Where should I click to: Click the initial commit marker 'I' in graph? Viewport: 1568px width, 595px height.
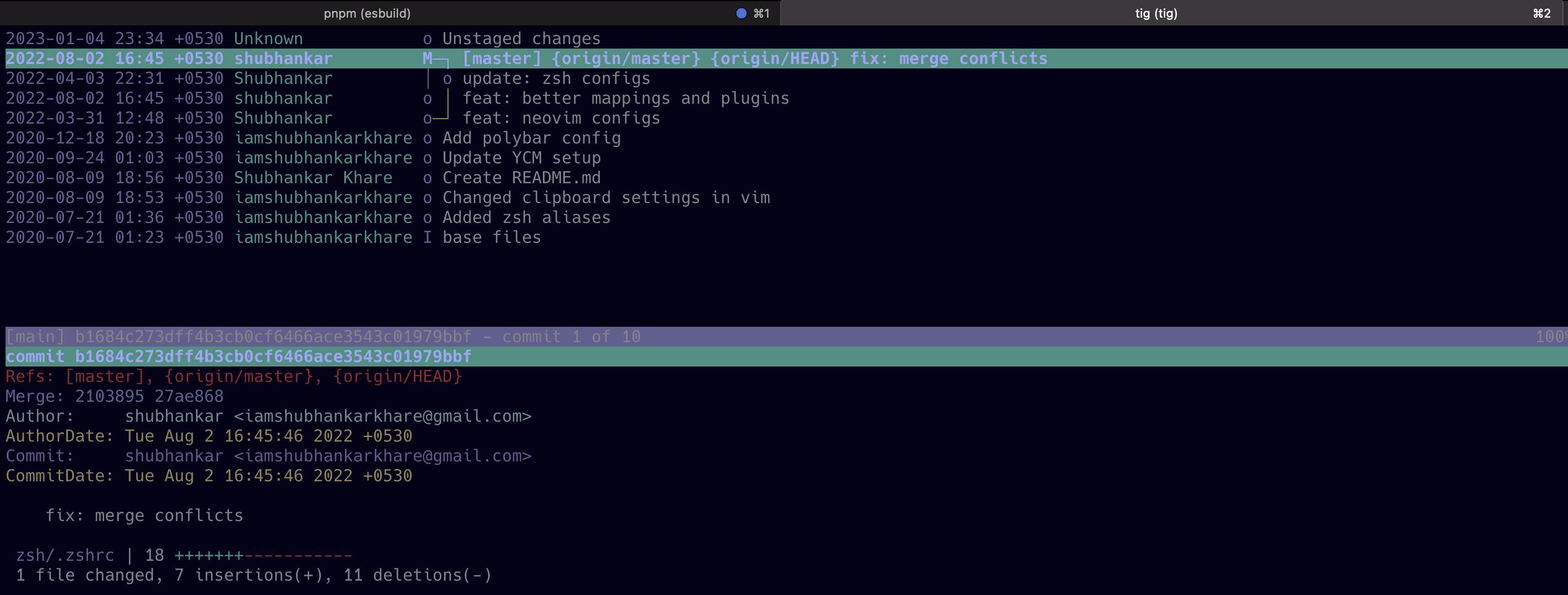(x=427, y=237)
